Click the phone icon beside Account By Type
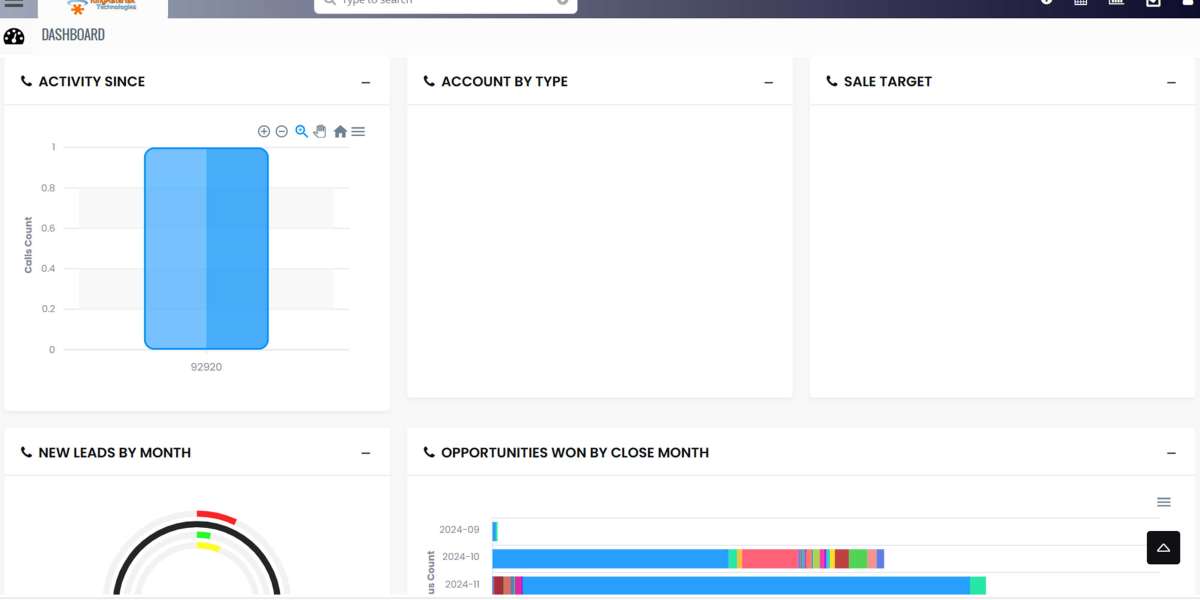 (x=429, y=81)
